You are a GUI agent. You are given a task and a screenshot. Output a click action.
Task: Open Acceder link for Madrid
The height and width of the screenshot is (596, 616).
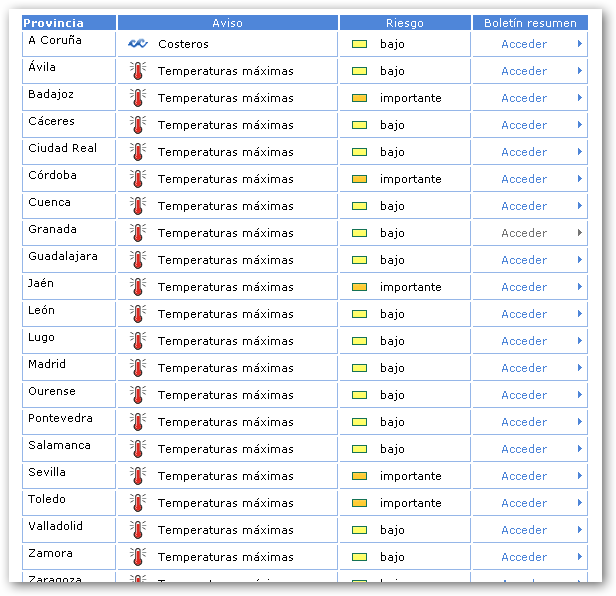[524, 368]
